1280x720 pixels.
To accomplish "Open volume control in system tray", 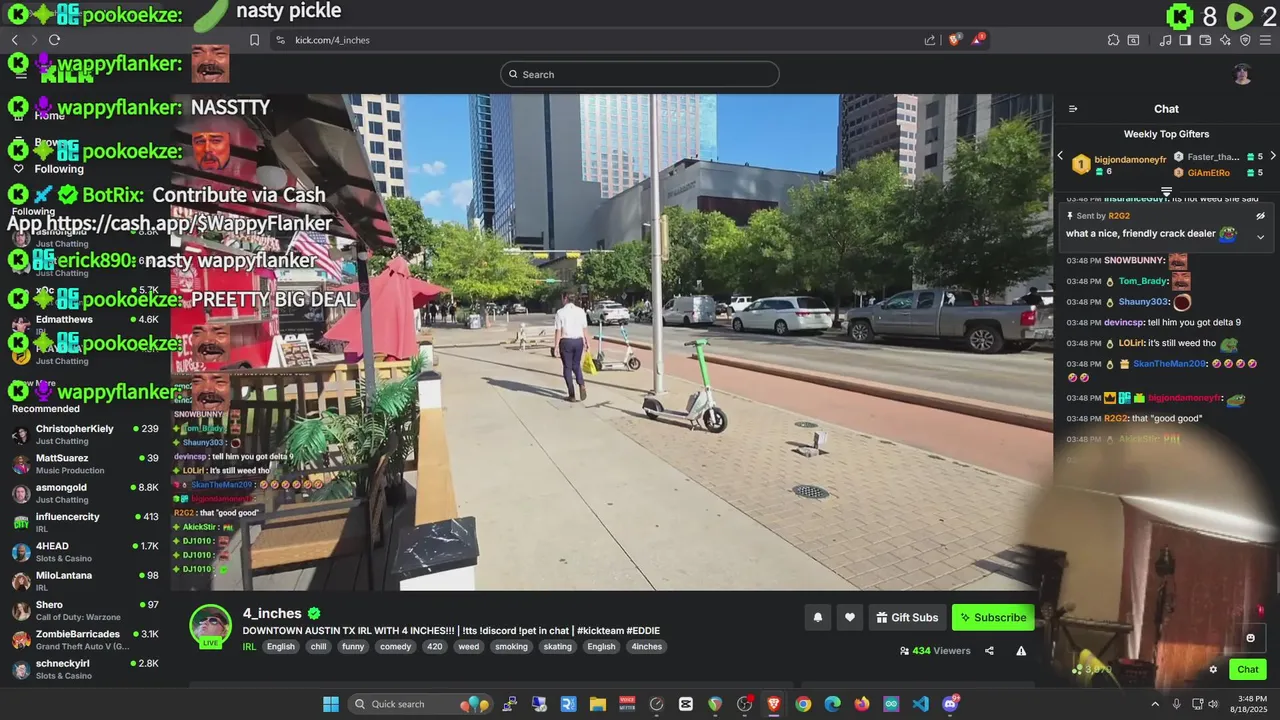I will (x=1213, y=704).
